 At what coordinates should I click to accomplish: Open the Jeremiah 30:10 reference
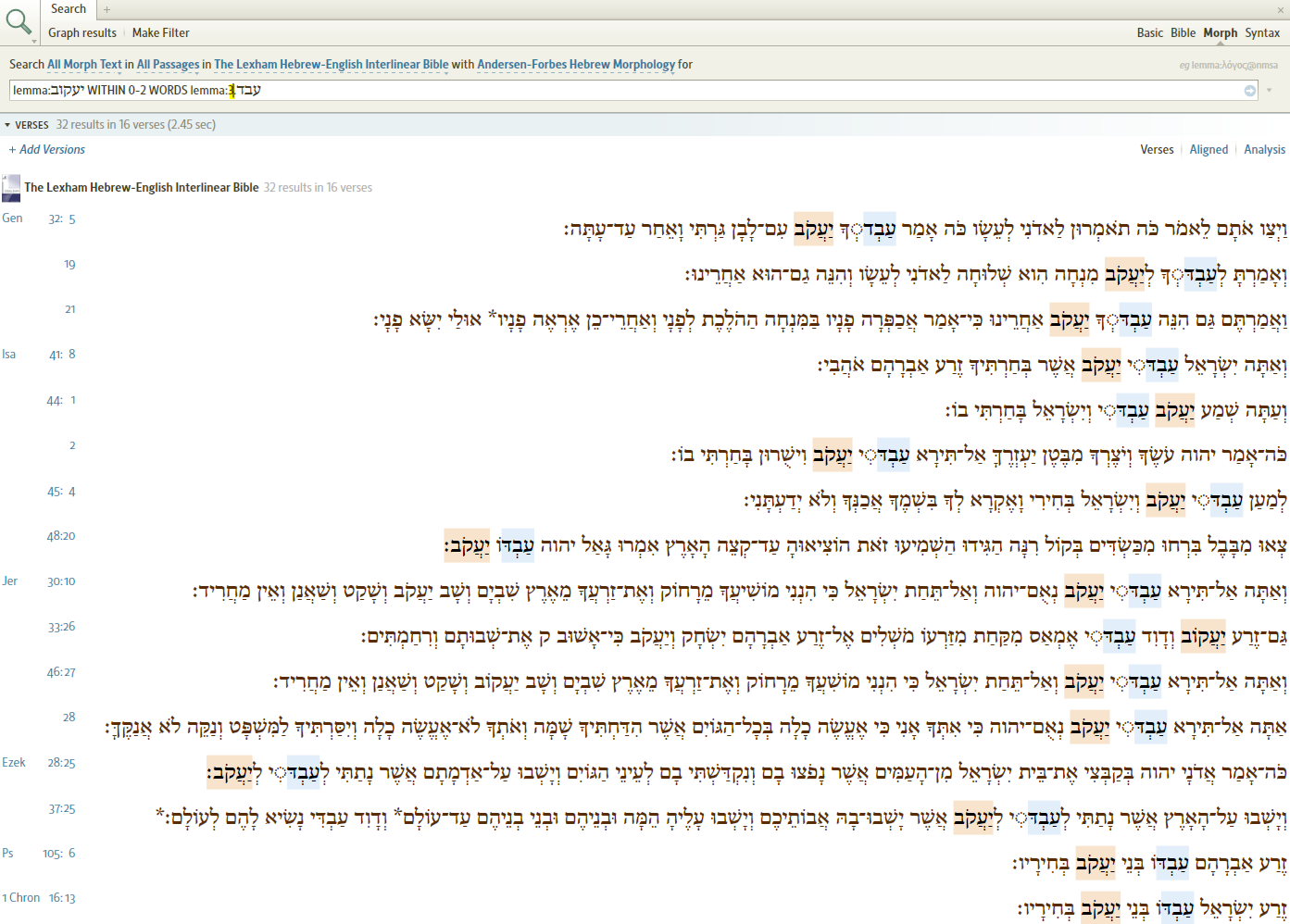click(61, 581)
